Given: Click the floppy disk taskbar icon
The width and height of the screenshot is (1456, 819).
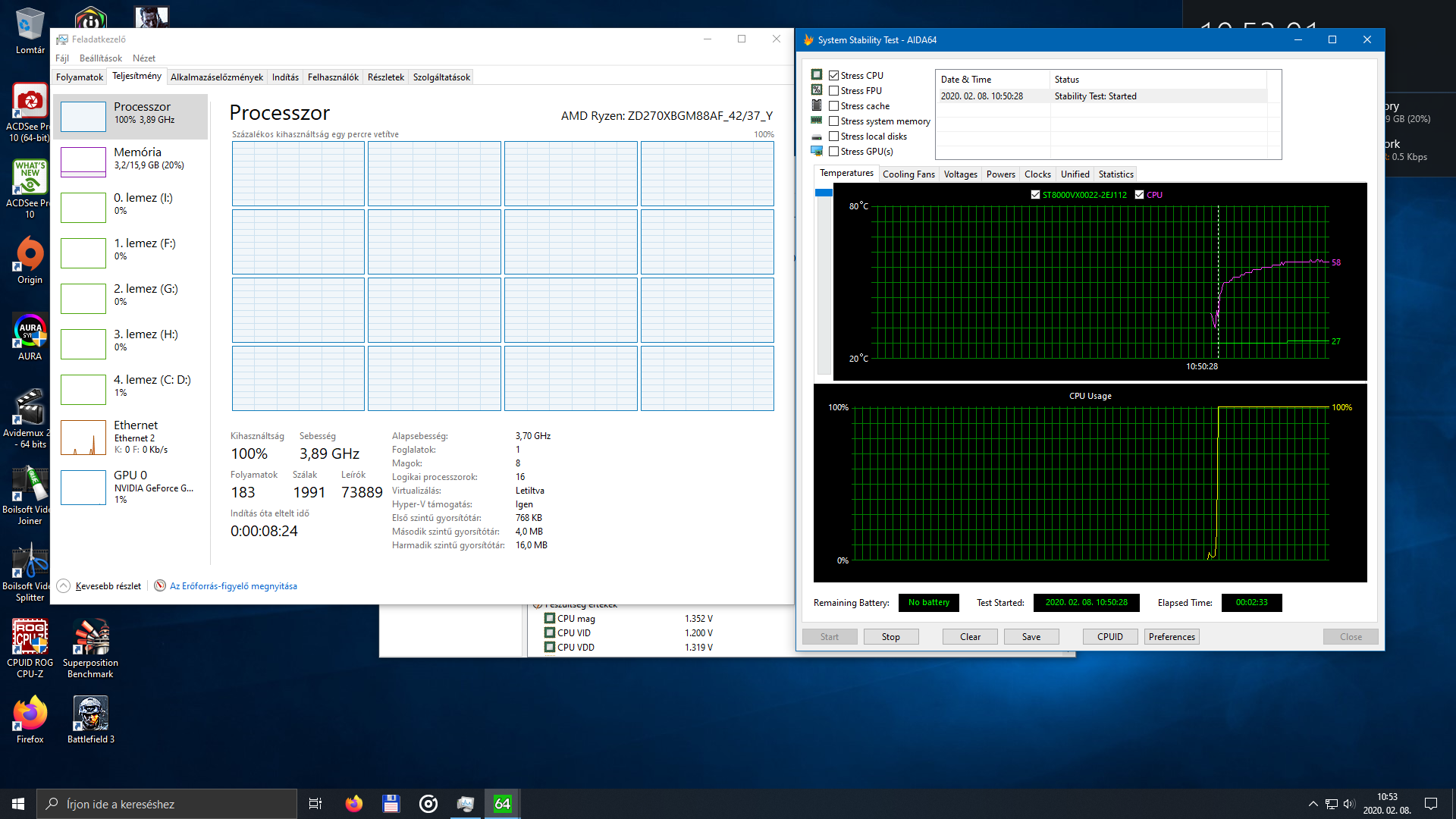Looking at the screenshot, I should pyautogui.click(x=391, y=804).
